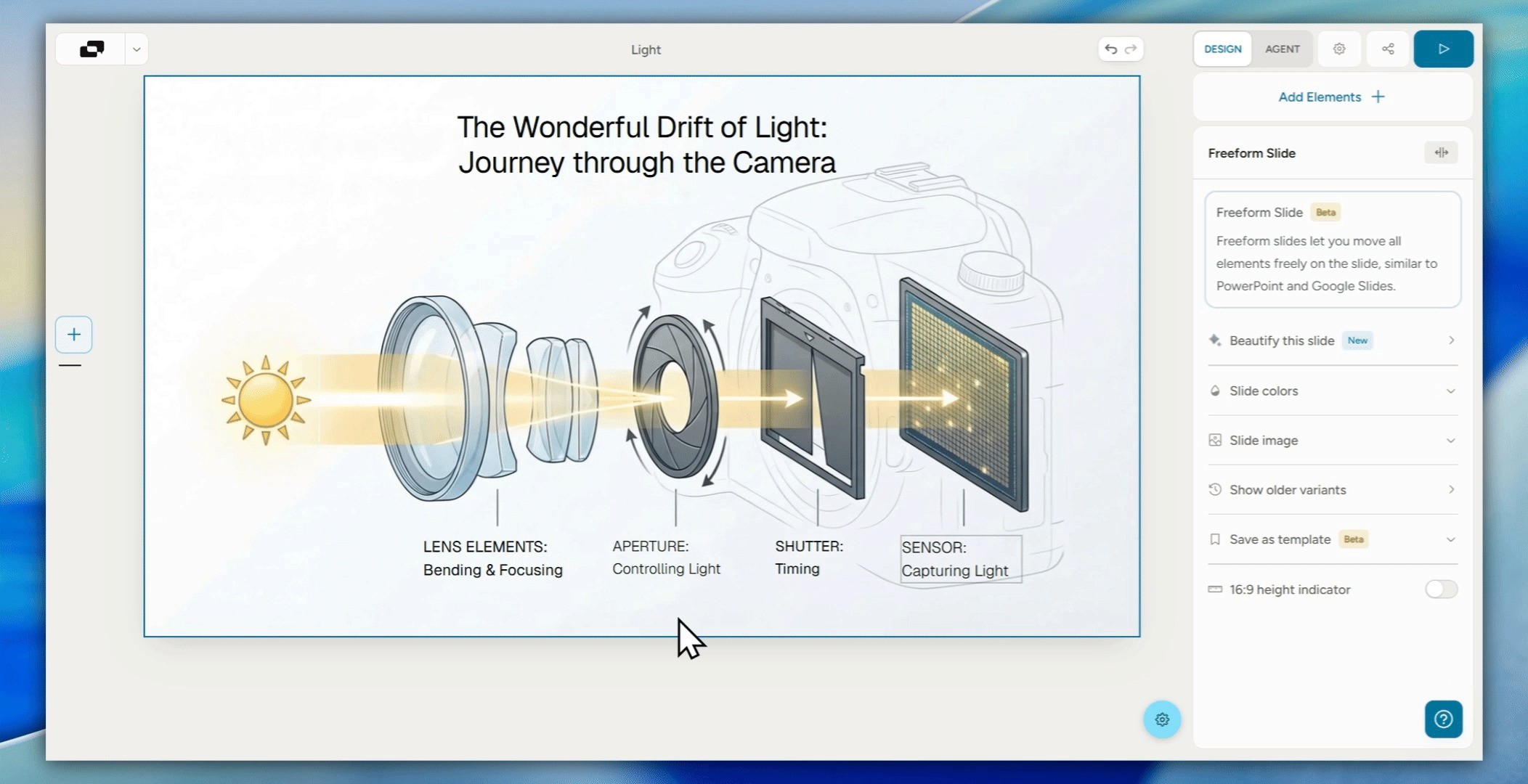
Task: Start presentation with the play button
Action: coord(1443,49)
